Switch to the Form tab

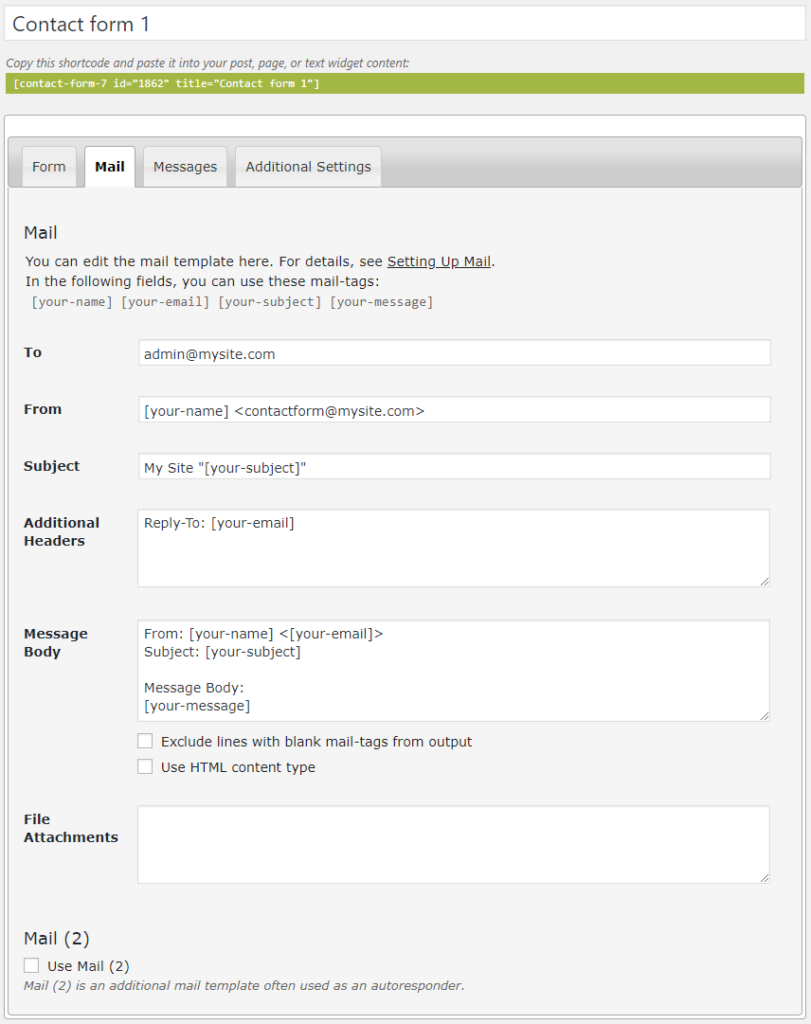48,167
